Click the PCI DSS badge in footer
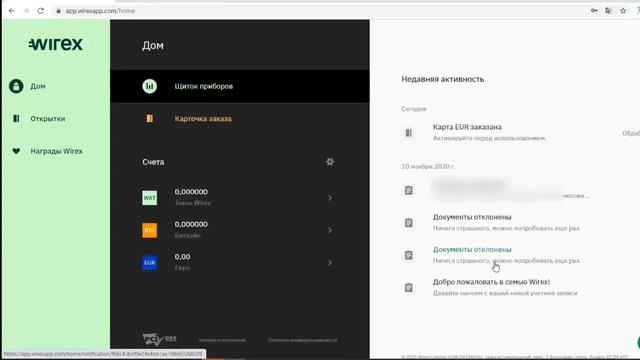Viewport: 640px width, 360px height. click(159, 339)
